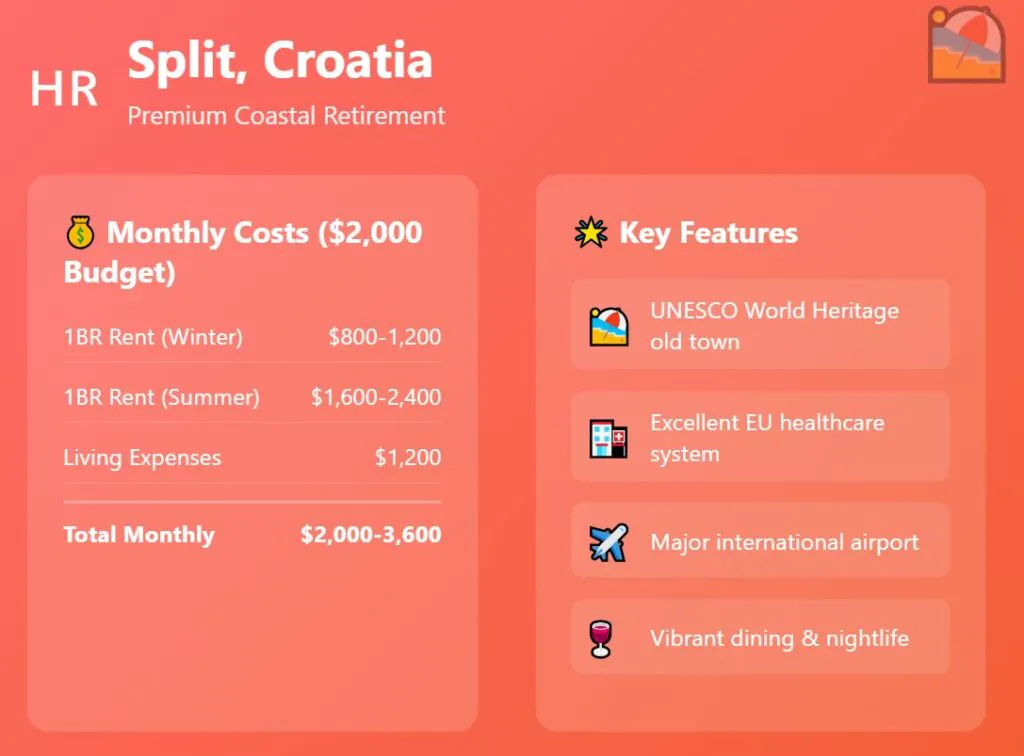Click the Total Monthly amount $2,000-3,600
Screen dimensions: 1024x756
[x=370, y=534]
